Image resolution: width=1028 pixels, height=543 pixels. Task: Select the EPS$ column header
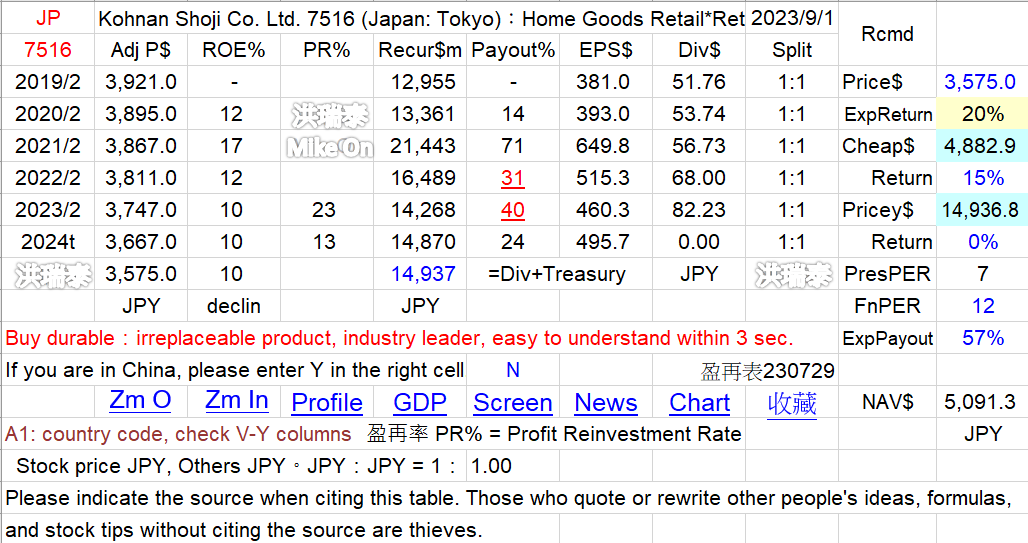pyautogui.click(x=606, y=50)
